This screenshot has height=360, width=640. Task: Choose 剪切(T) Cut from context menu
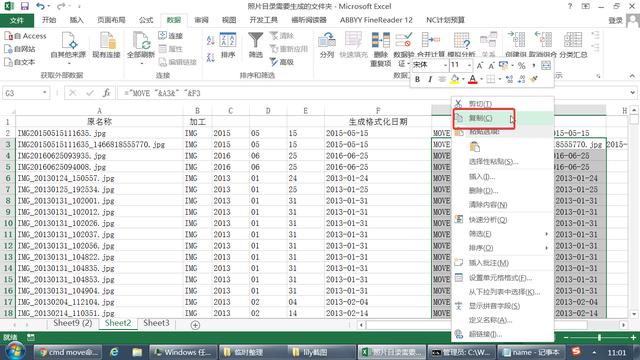pos(503,104)
